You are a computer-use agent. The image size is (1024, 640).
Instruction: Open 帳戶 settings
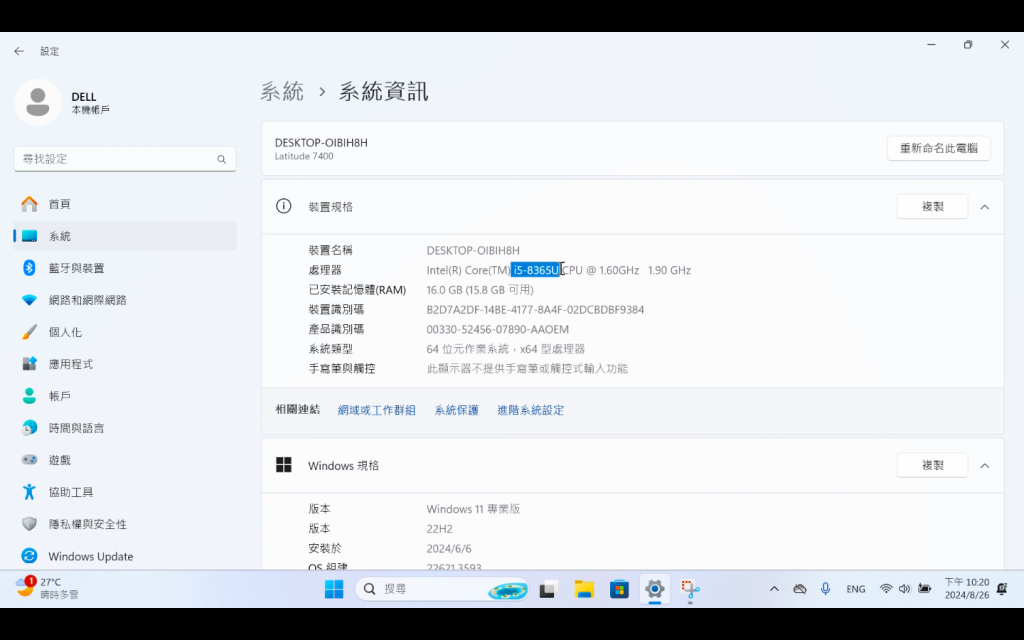pyautogui.click(x=125, y=396)
